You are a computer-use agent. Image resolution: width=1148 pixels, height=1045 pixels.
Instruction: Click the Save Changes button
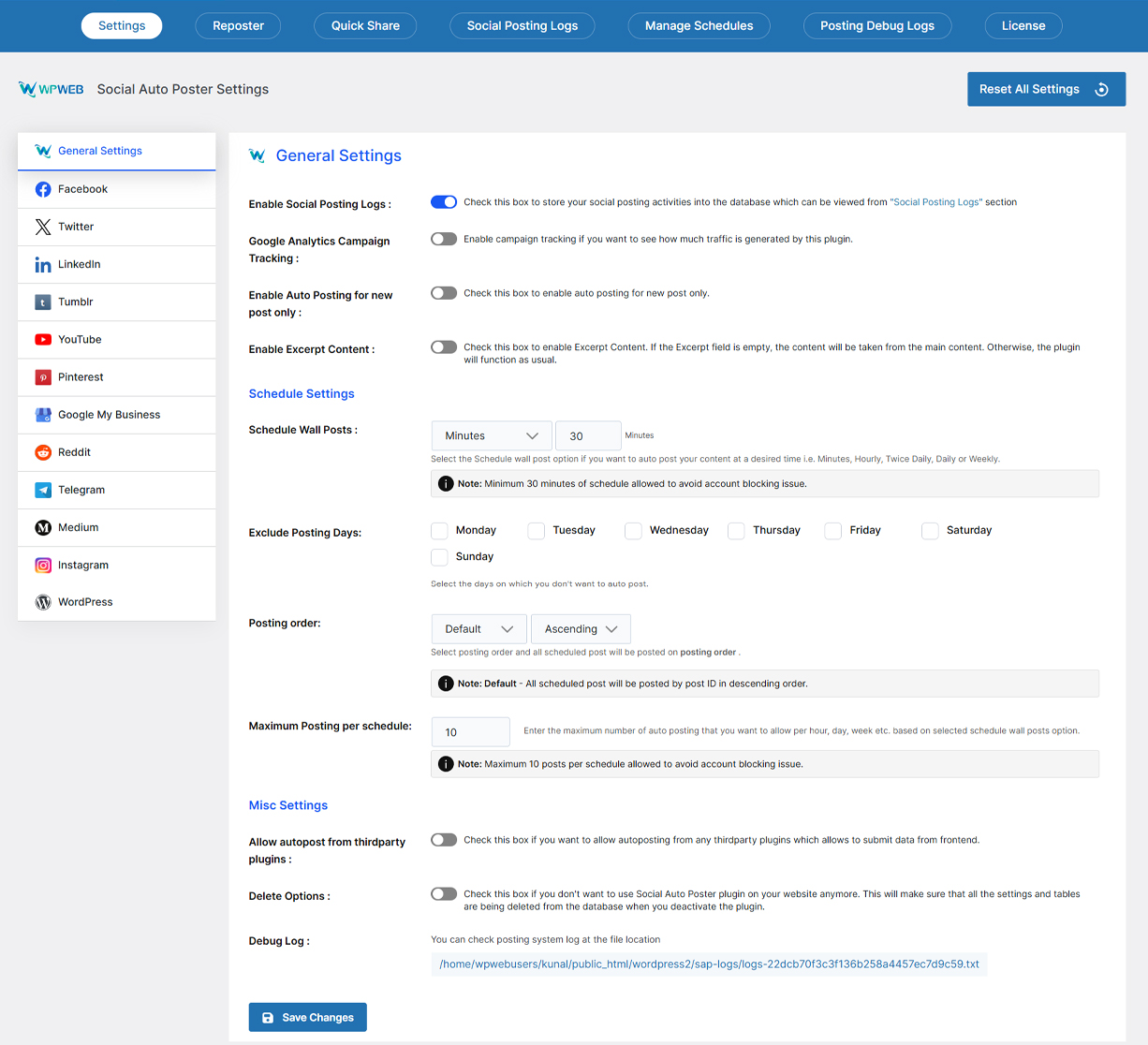[x=308, y=1017]
